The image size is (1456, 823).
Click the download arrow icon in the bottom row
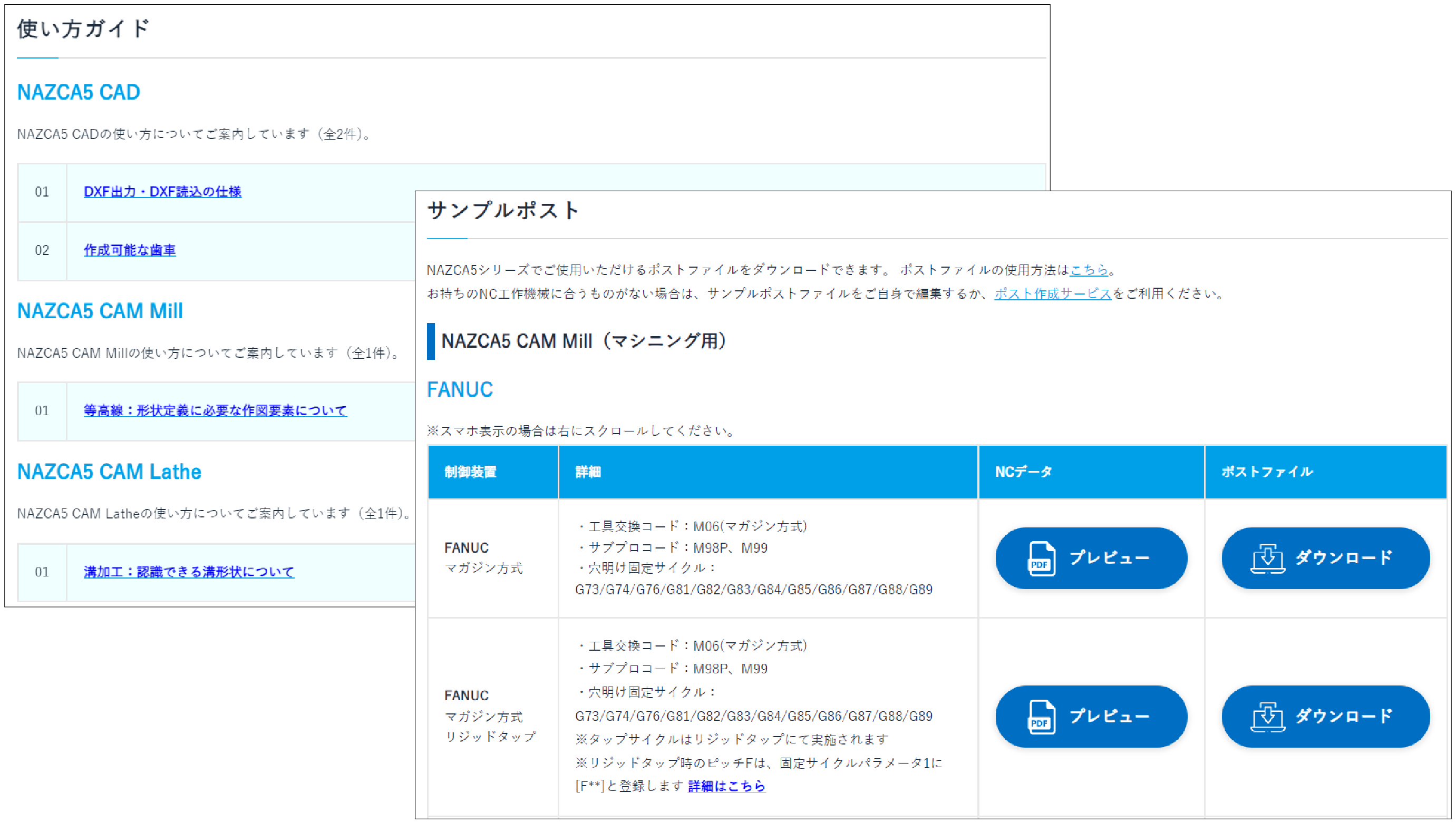1268,716
